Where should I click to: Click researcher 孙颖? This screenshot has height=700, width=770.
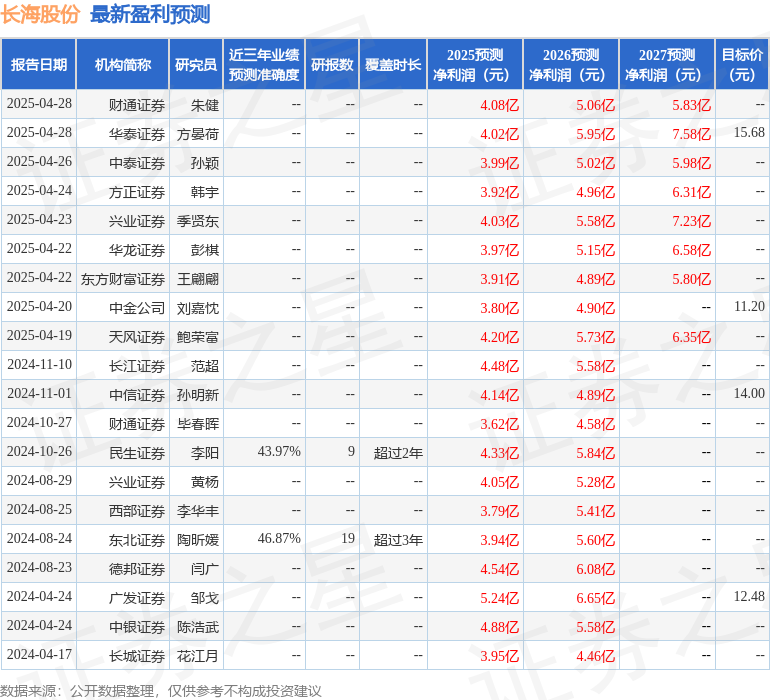click(x=205, y=163)
